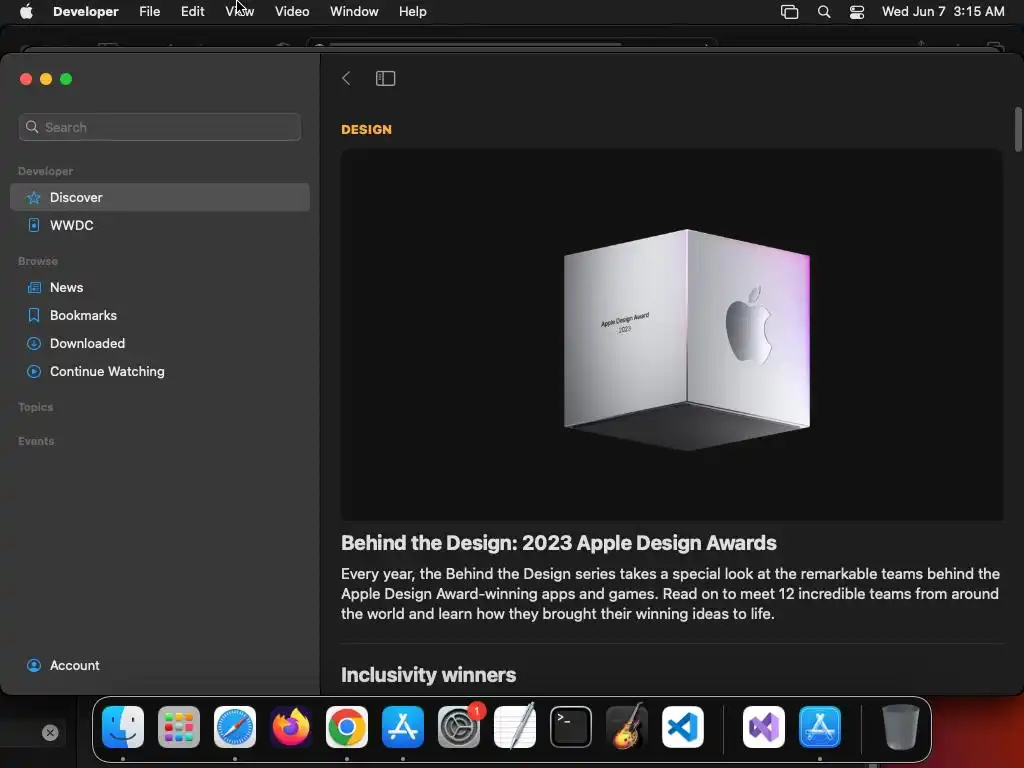Open the WWDC sidebar item
1024x768 pixels.
point(160,225)
